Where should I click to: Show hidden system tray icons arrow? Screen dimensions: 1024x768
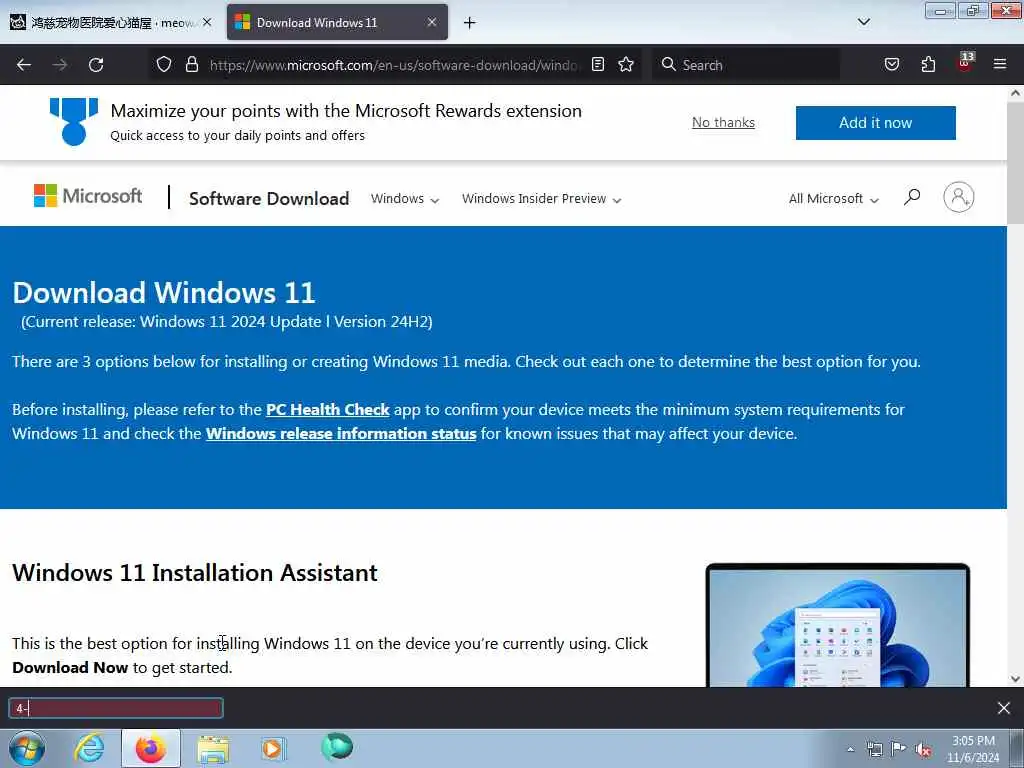pyautogui.click(x=850, y=749)
